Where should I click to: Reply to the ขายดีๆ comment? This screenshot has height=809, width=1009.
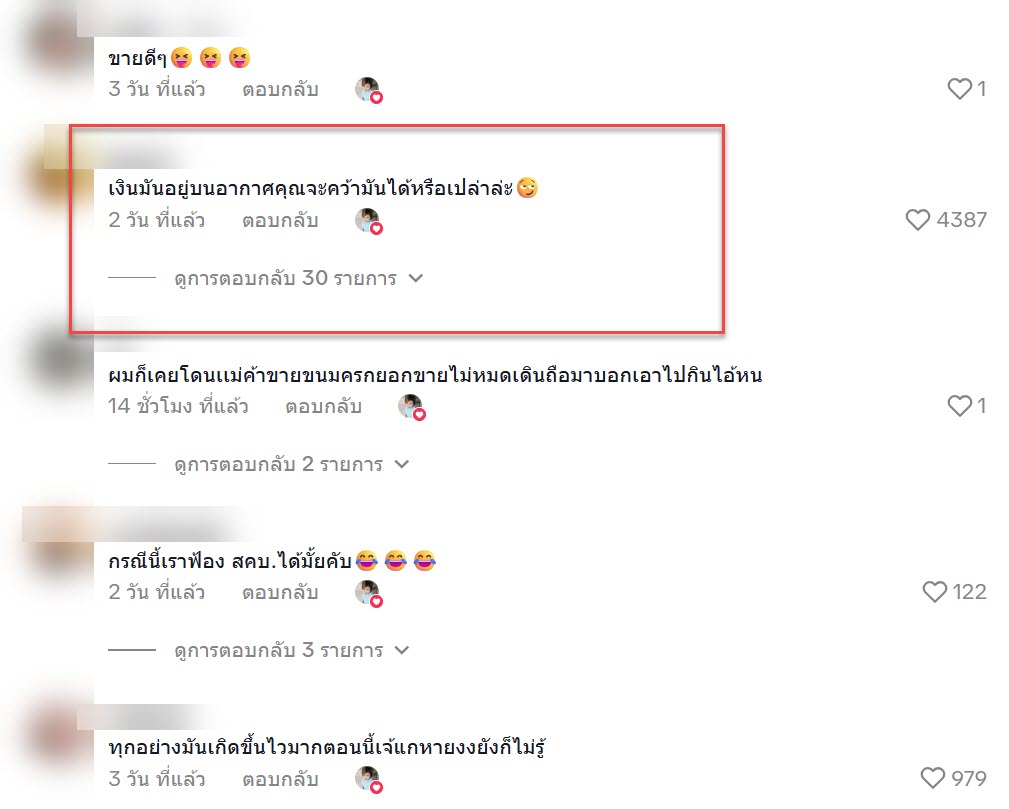point(280,89)
